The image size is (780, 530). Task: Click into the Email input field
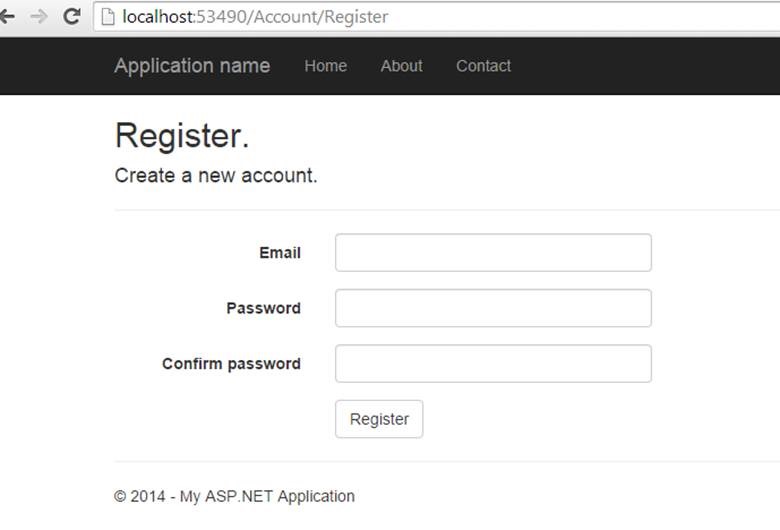pyautogui.click(x=493, y=253)
